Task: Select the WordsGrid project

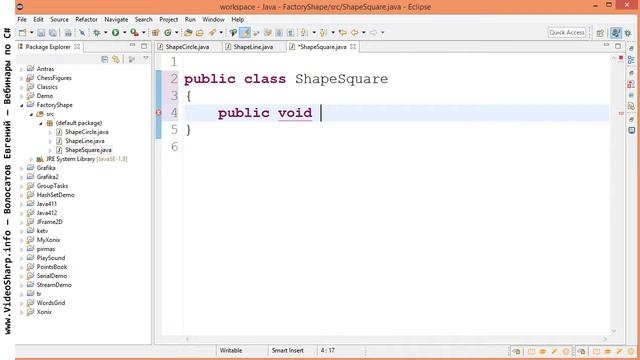Action: tap(51, 302)
